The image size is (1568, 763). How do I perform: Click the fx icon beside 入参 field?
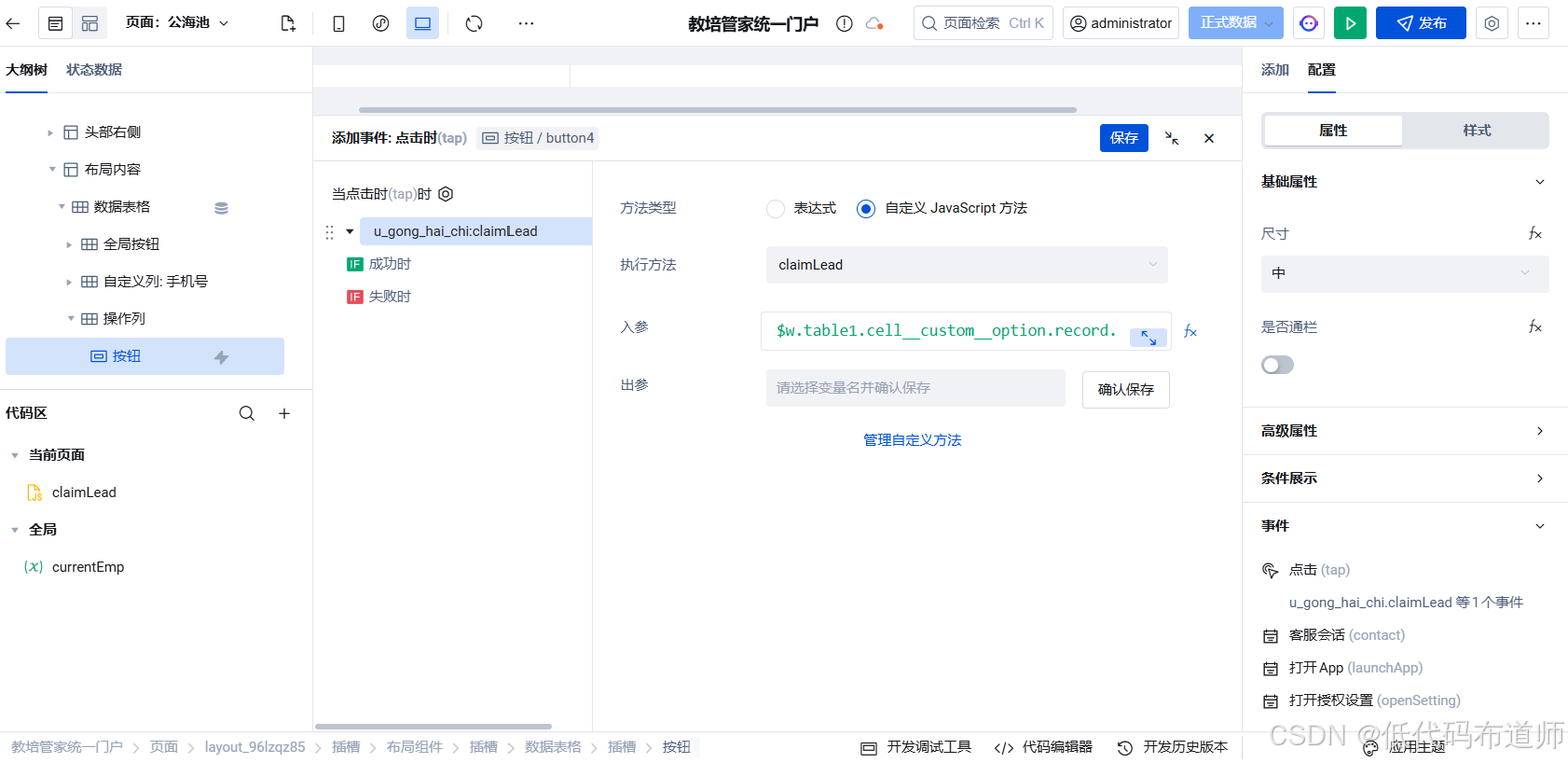[x=1190, y=331]
